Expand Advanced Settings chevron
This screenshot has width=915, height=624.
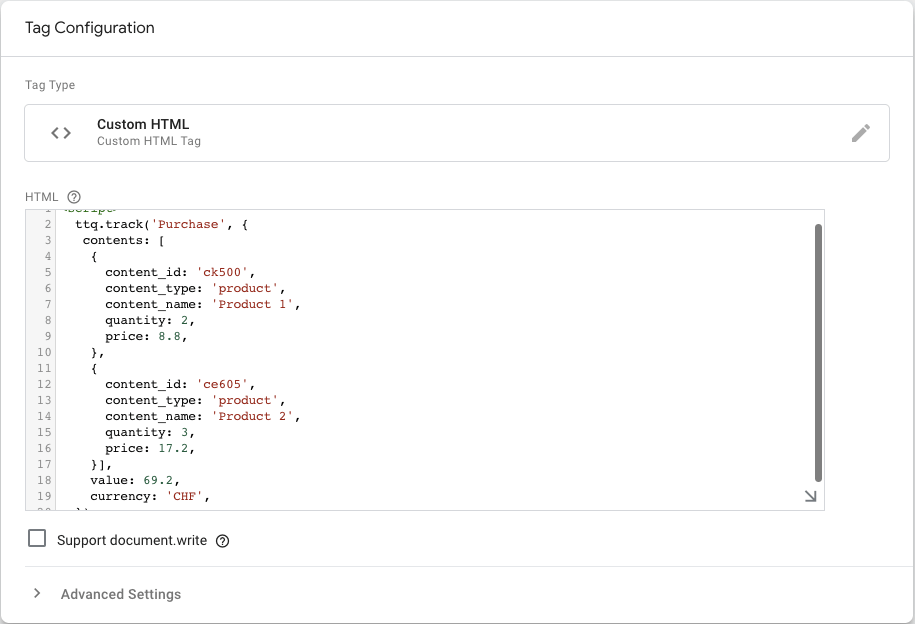click(37, 593)
